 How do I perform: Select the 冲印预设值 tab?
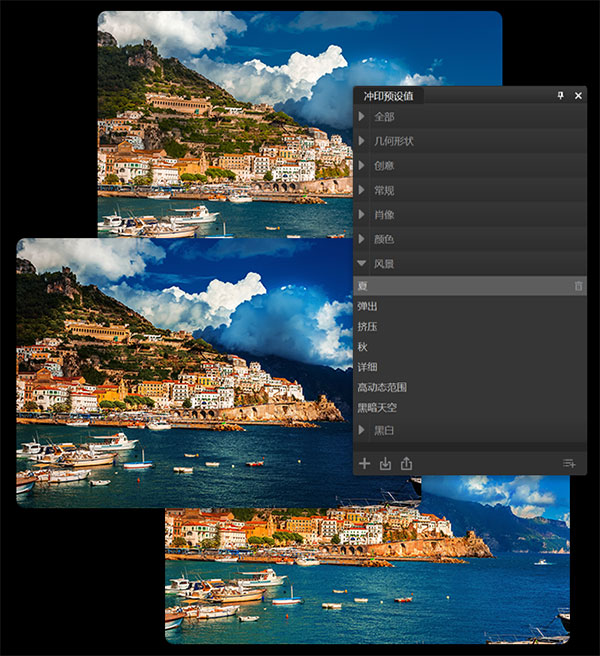tap(388, 96)
